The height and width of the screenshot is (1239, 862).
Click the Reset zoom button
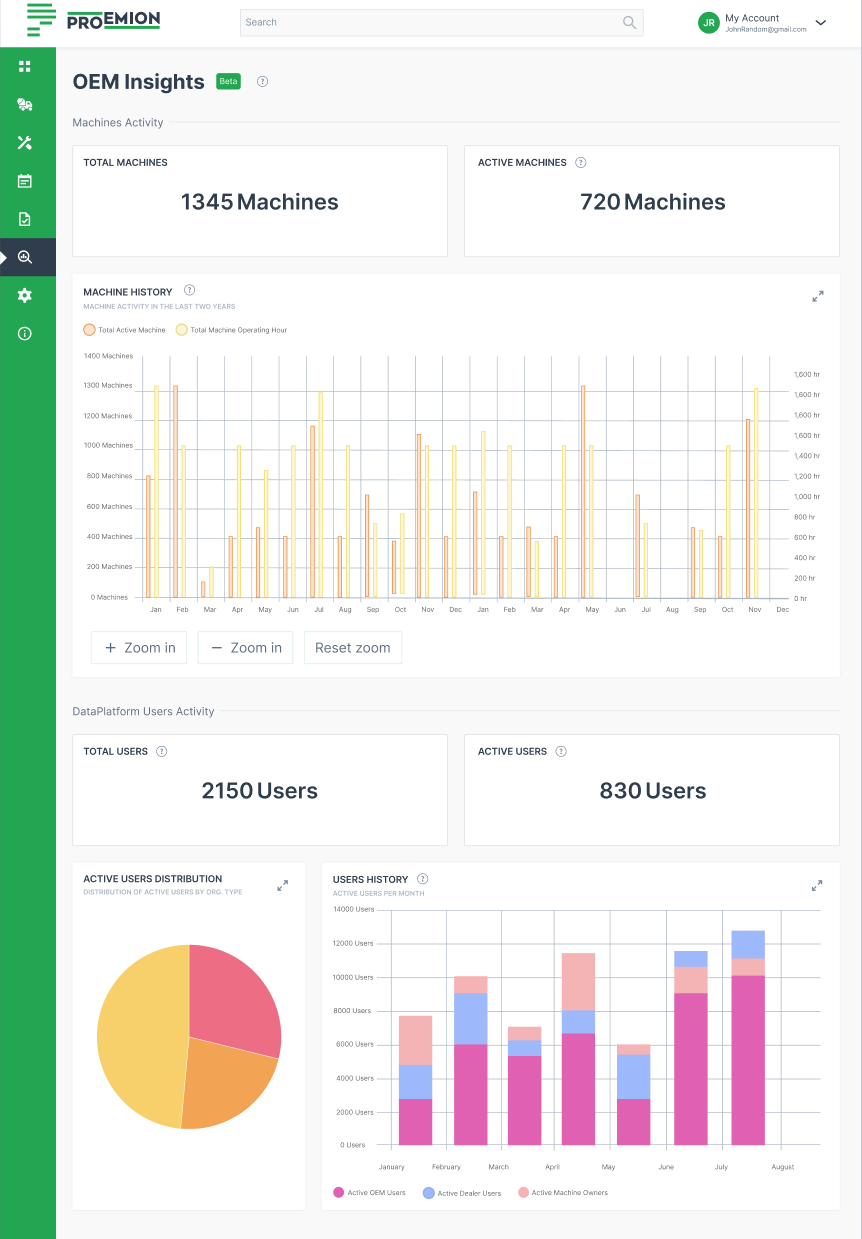click(x=353, y=648)
